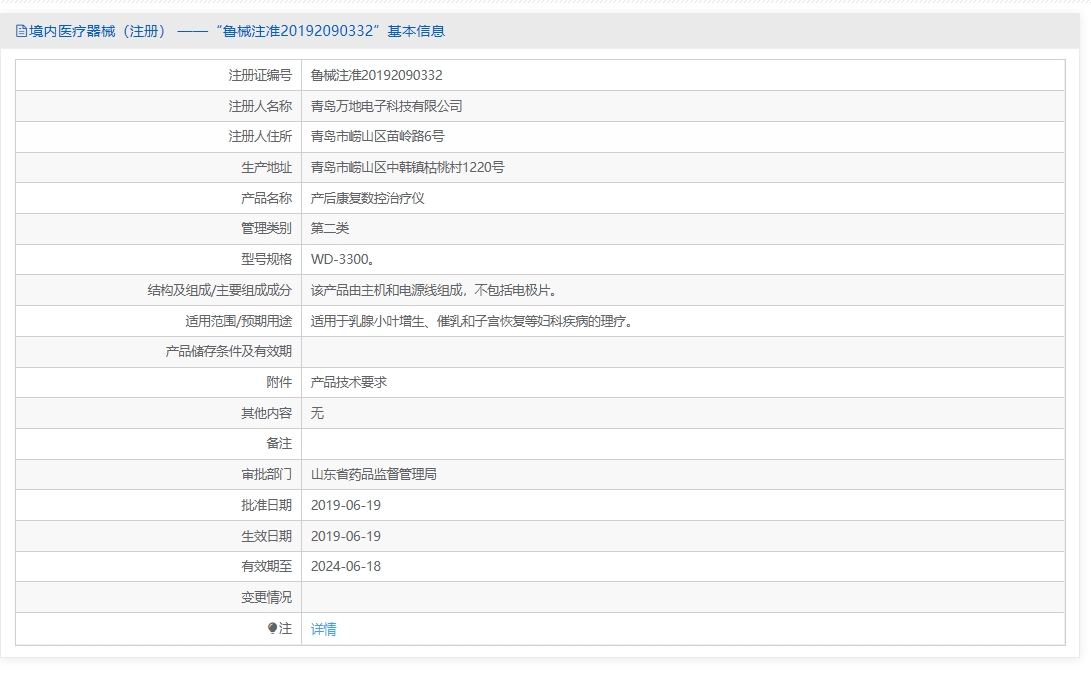
Task: Click the 其他内容 label
Action: pos(266,413)
